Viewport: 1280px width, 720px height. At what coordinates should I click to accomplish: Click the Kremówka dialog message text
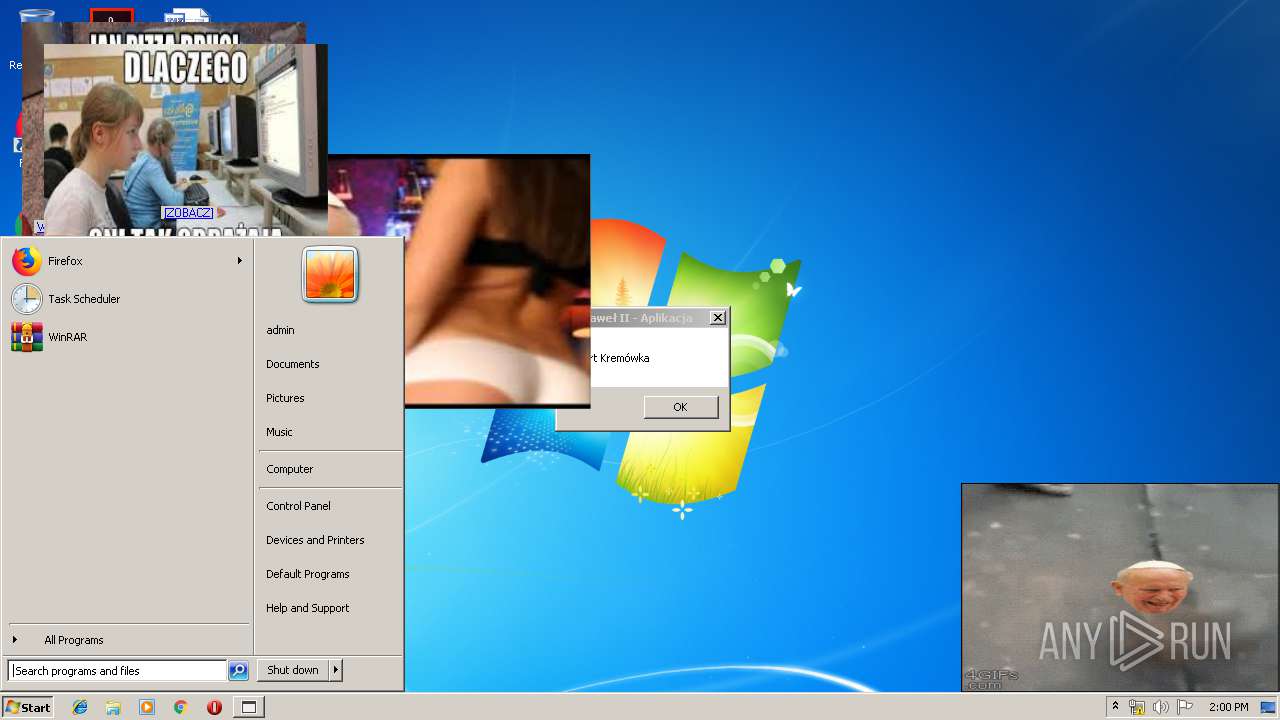[x=620, y=358]
